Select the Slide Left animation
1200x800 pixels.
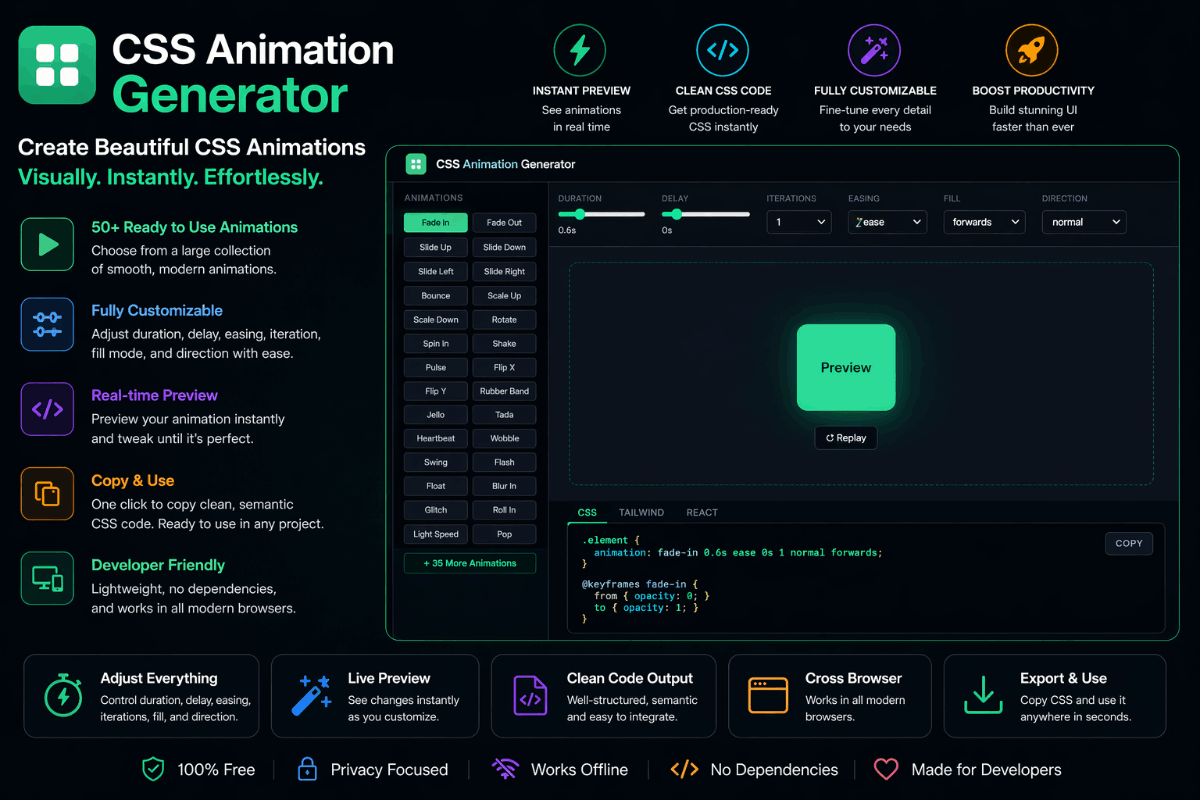(x=436, y=271)
